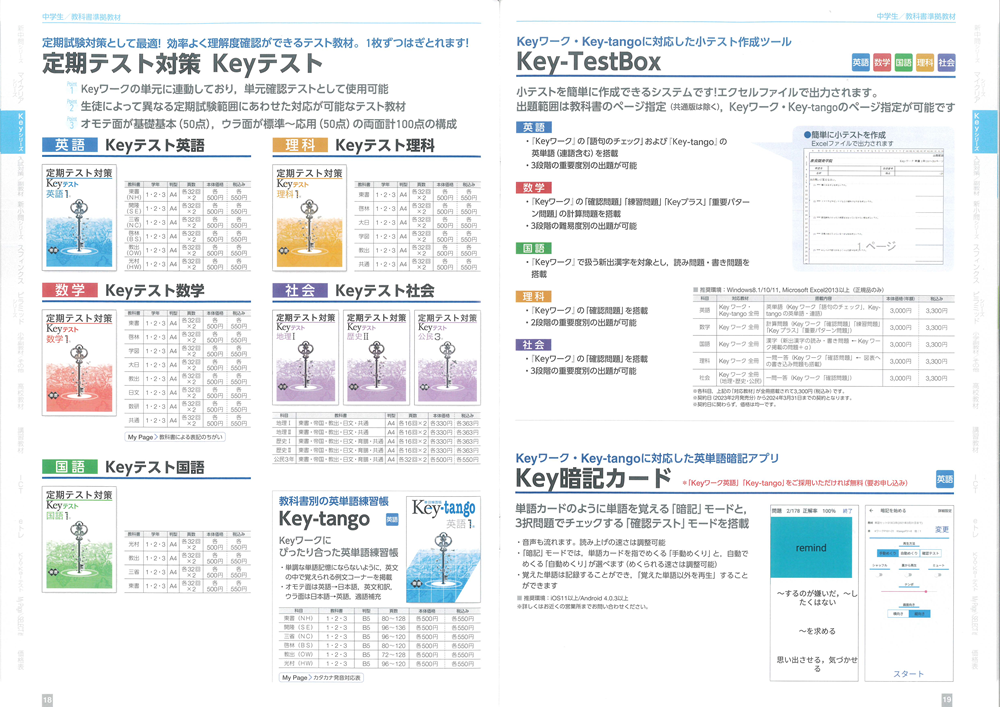Click the 国語 label above the 新出漢字 bullet

pos(534,248)
